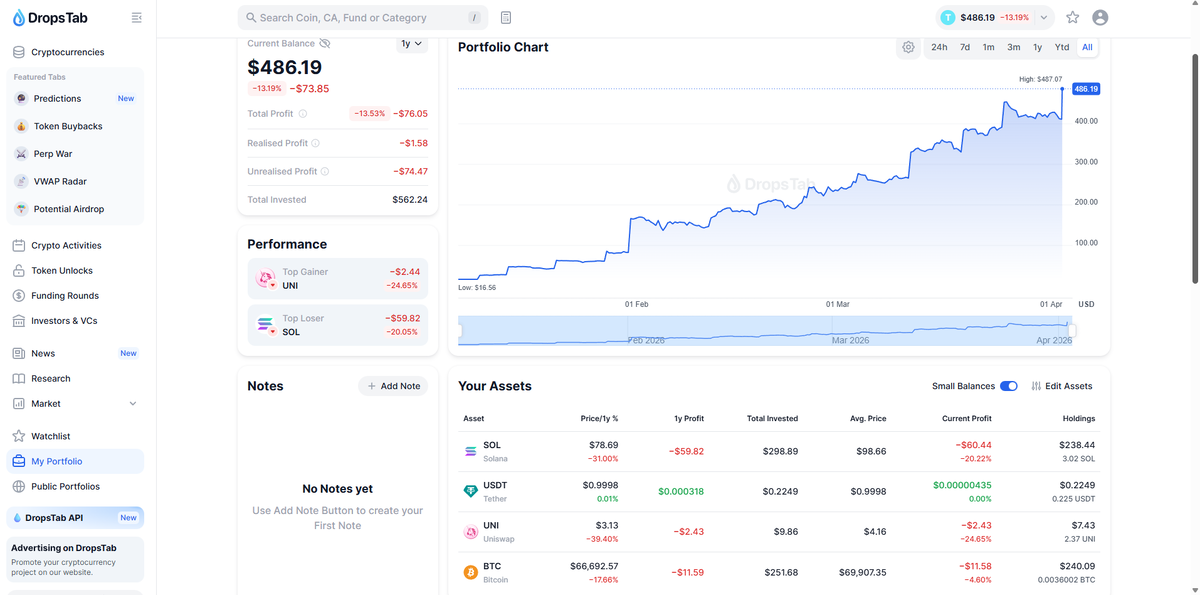Click inside the search coin field
The height and width of the screenshot is (595, 1200).
click(x=363, y=18)
